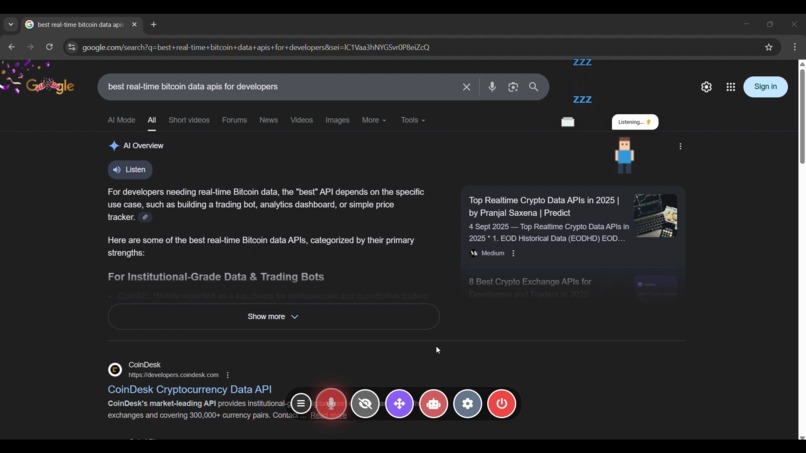Open the News tab

268,120
